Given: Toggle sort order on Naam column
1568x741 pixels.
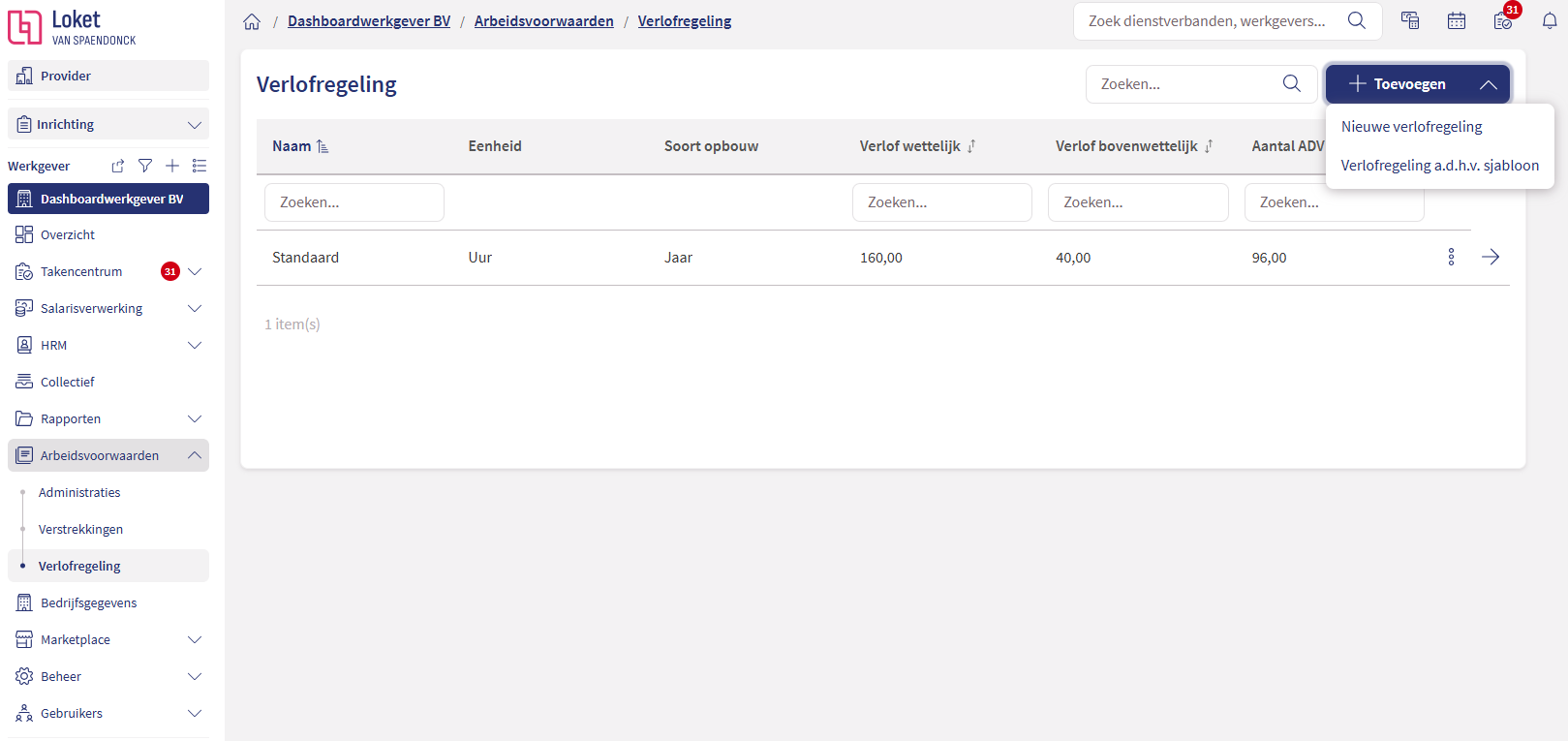Looking at the screenshot, I should (323, 146).
